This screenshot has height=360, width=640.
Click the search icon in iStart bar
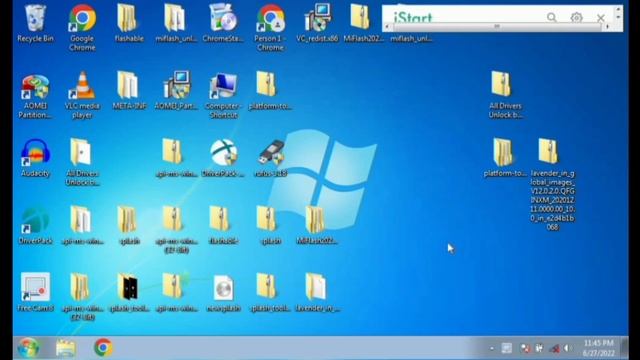coord(551,18)
